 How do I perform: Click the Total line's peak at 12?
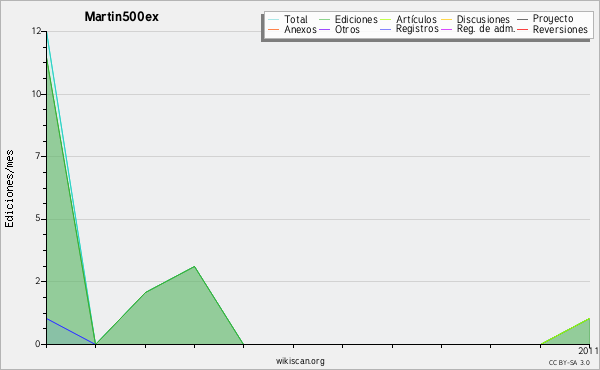[47, 32]
